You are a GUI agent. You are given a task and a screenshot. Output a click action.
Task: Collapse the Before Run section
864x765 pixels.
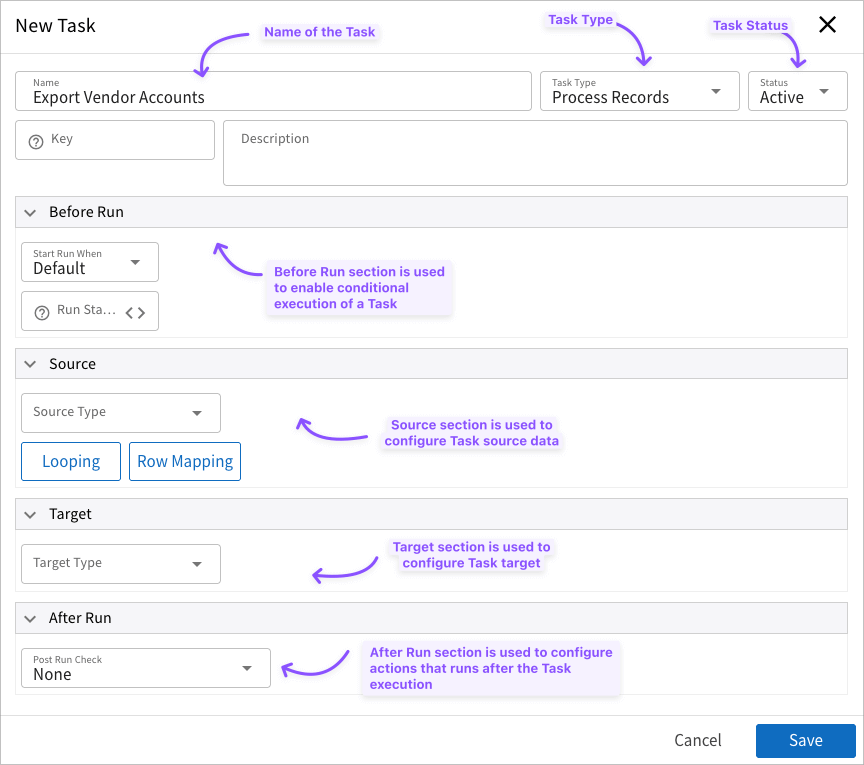point(30,212)
